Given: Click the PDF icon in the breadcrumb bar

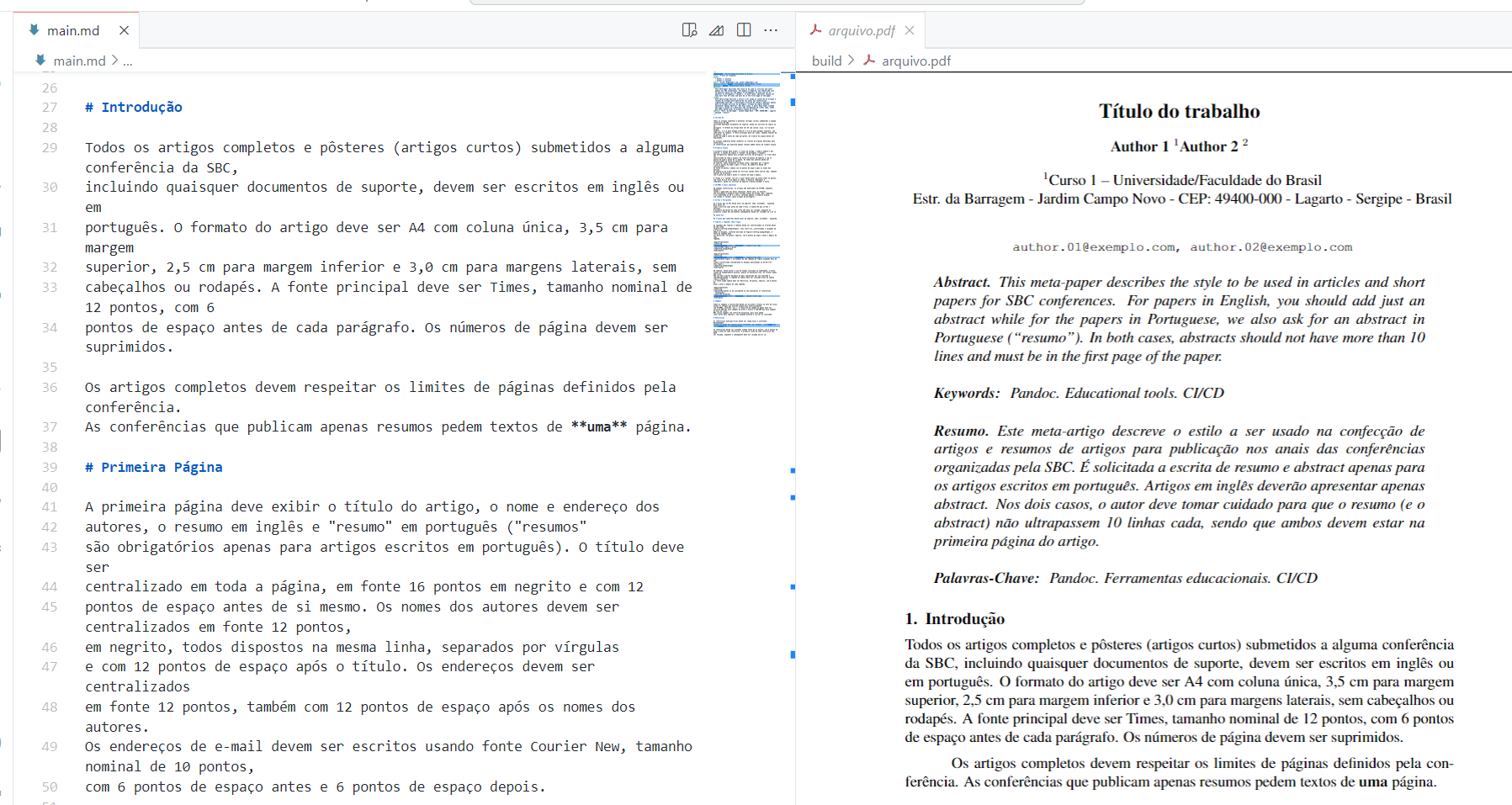Looking at the screenshot, I should [869, 60].
